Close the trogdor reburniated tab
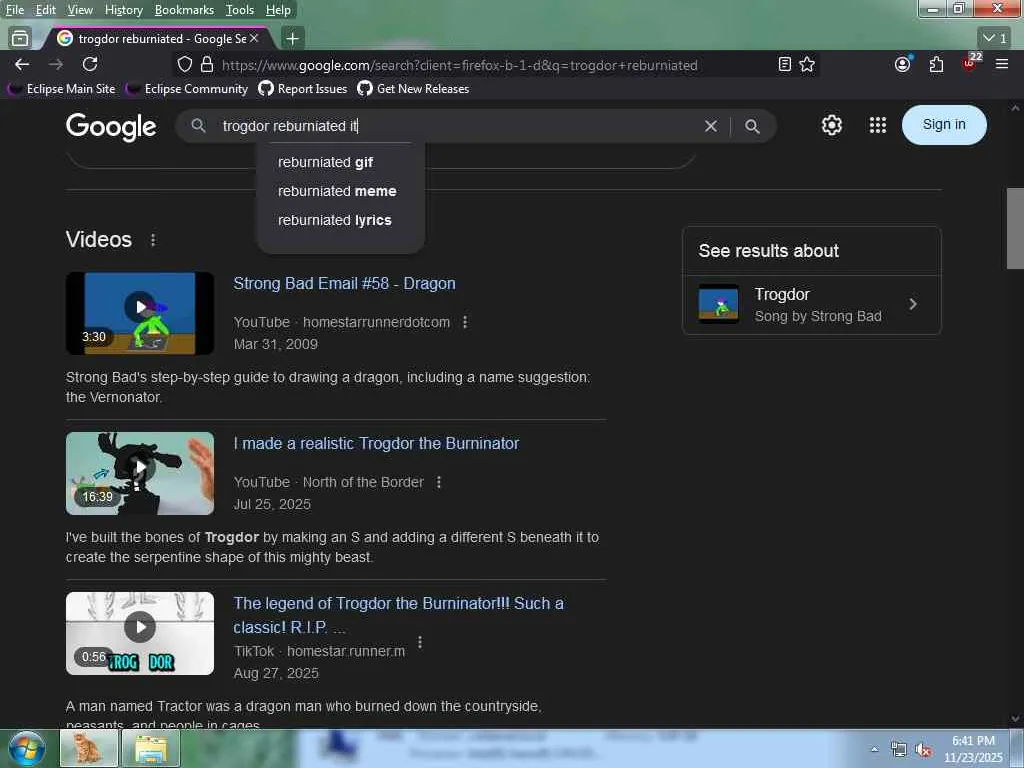 255,39
